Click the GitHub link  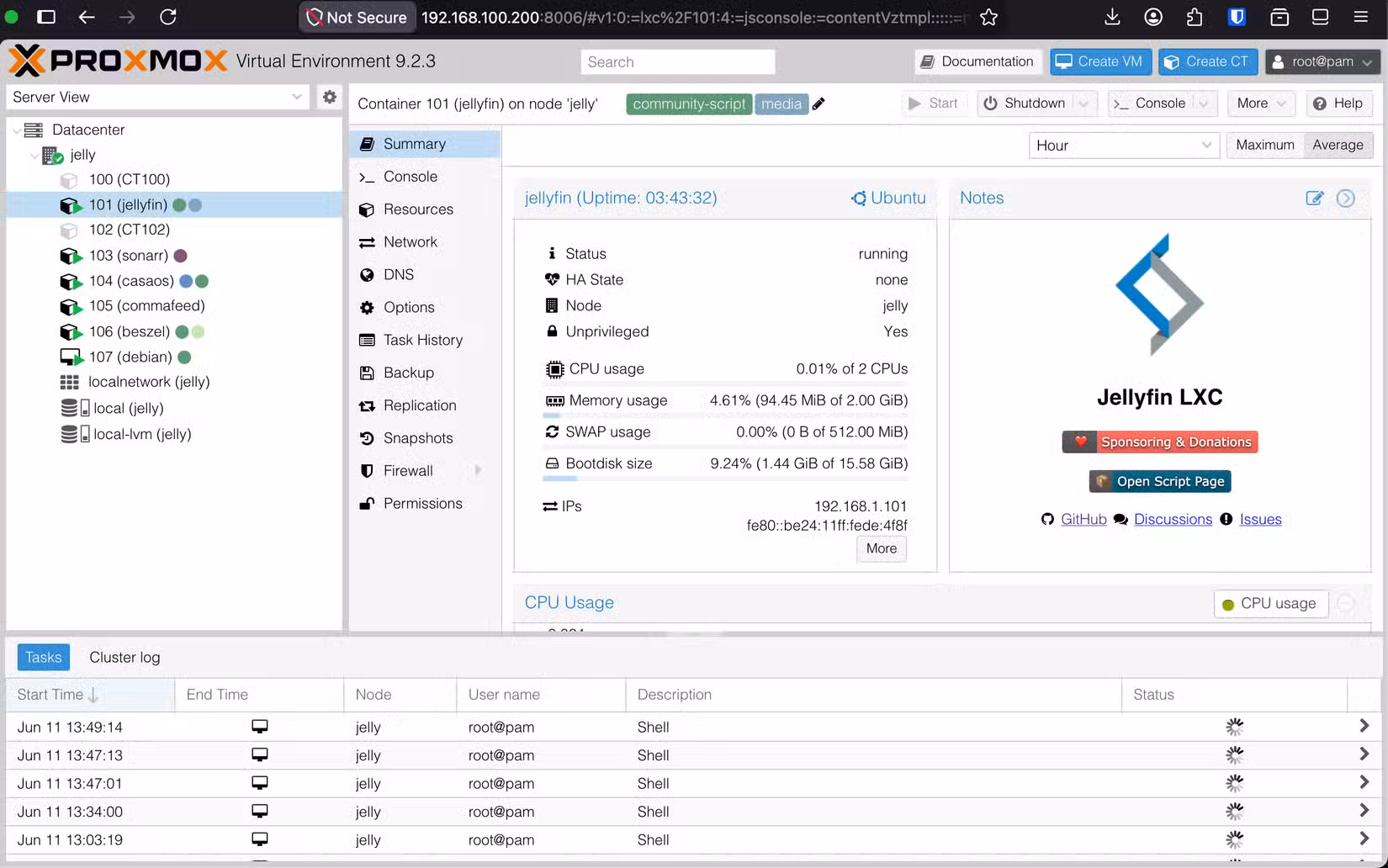pos(1083,519)
